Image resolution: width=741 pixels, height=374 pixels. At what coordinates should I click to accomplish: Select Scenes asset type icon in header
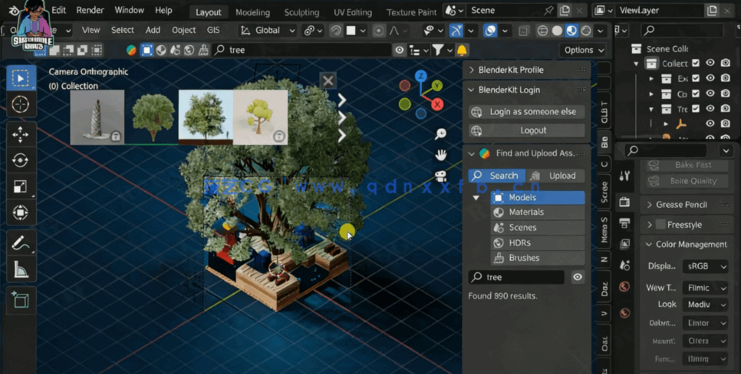click(x=175, y=50)
